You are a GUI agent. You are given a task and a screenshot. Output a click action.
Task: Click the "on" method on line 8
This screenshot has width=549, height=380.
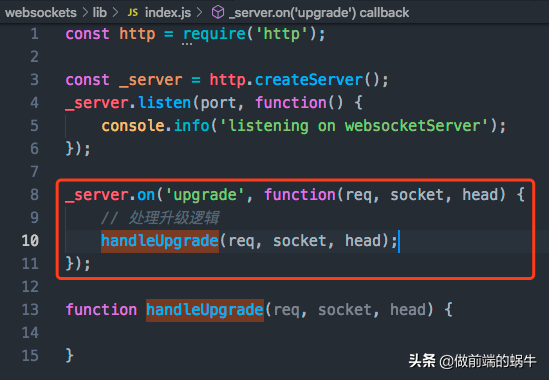(x=146, y=195)
